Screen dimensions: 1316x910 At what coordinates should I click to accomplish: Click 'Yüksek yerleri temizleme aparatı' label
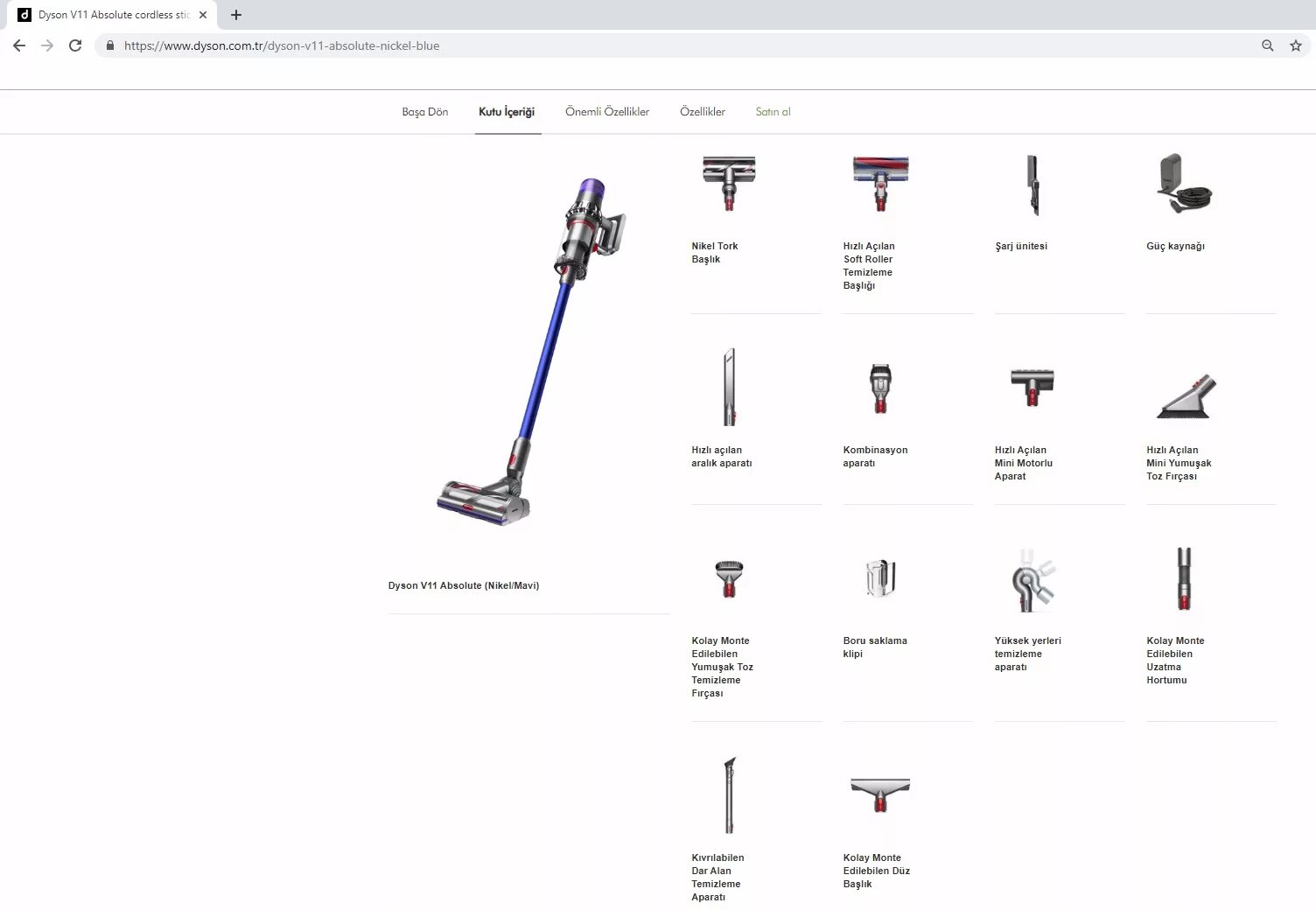point(1028,654)
